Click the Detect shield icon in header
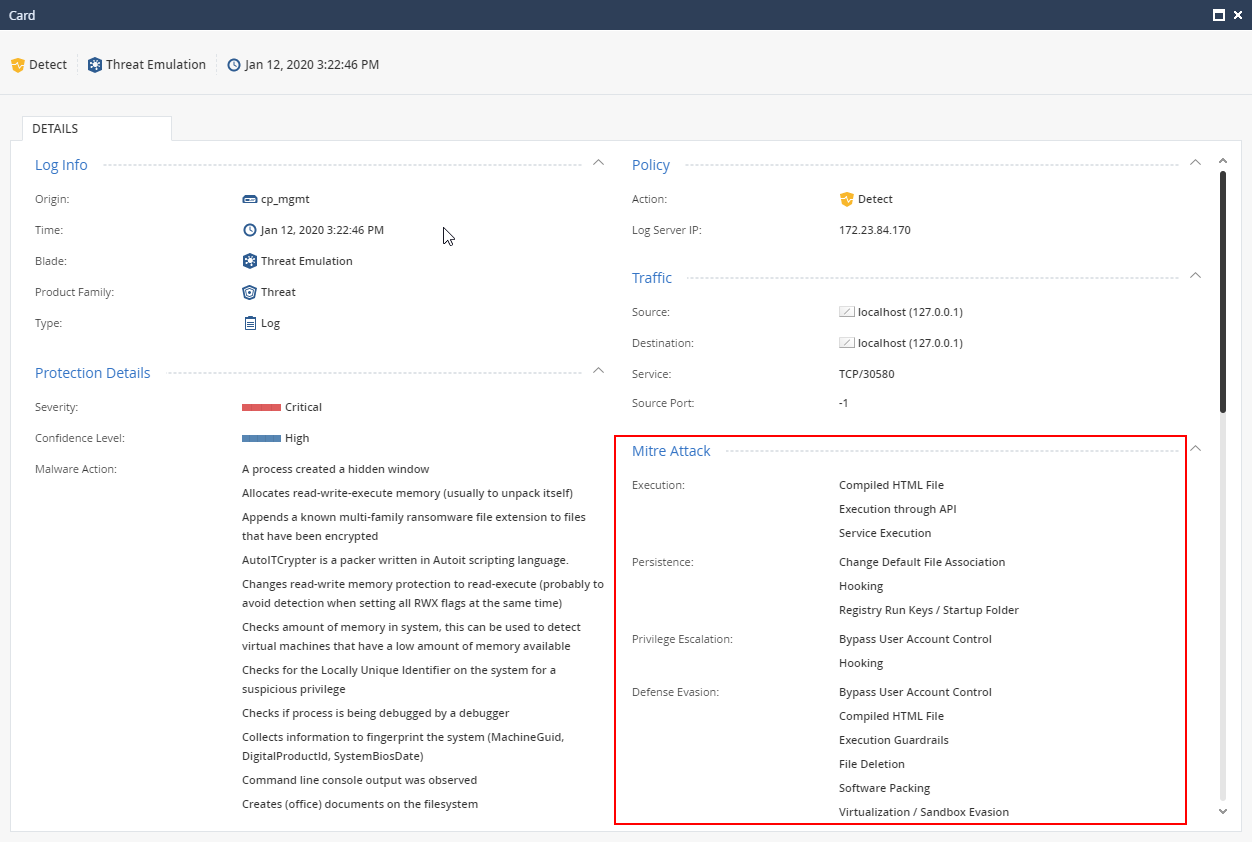 coord(17,65)
